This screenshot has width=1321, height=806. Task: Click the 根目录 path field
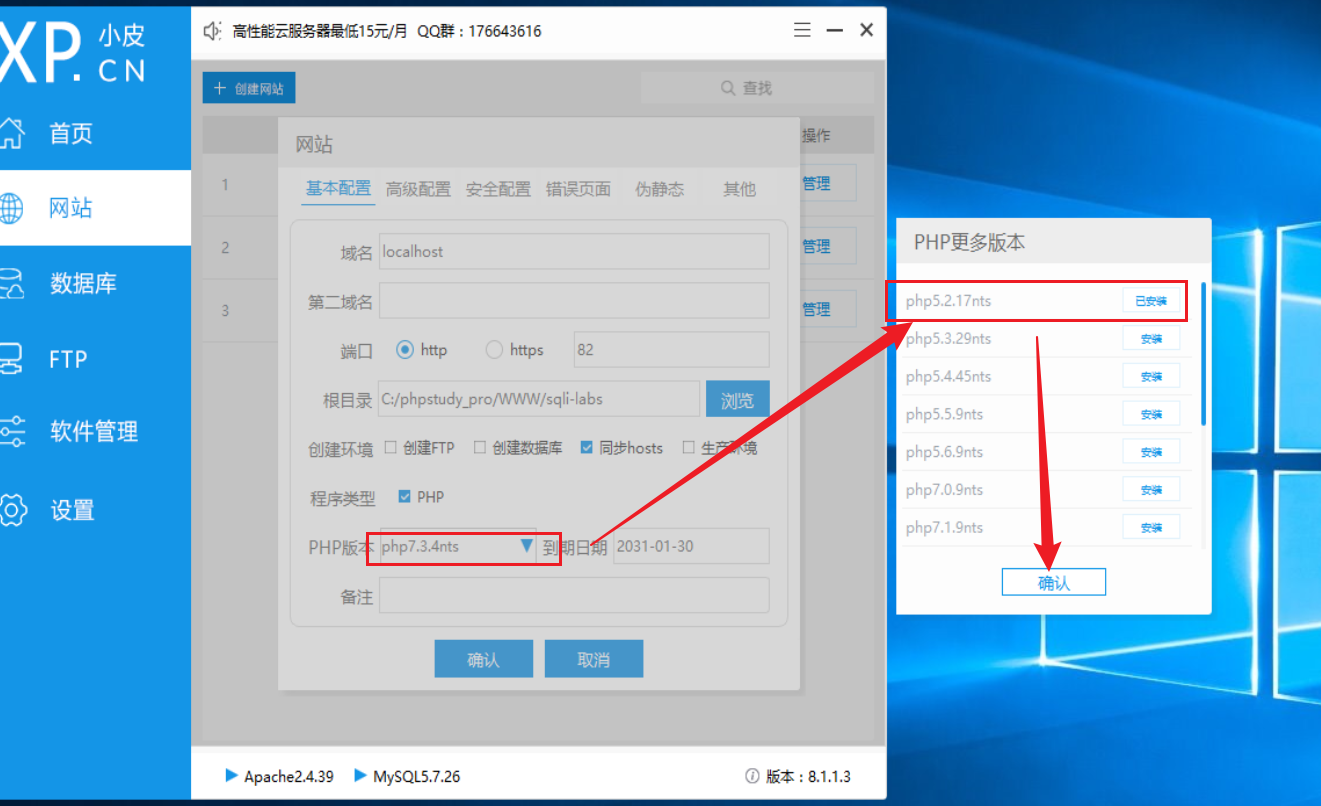[x=539, y=399]
